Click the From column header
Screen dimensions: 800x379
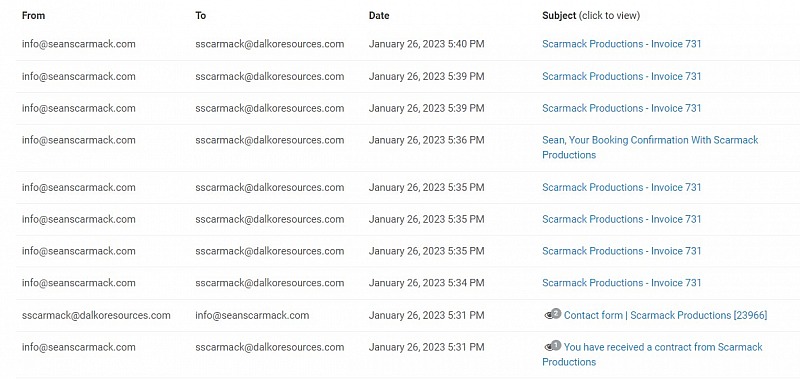click(x=33, y=16)
